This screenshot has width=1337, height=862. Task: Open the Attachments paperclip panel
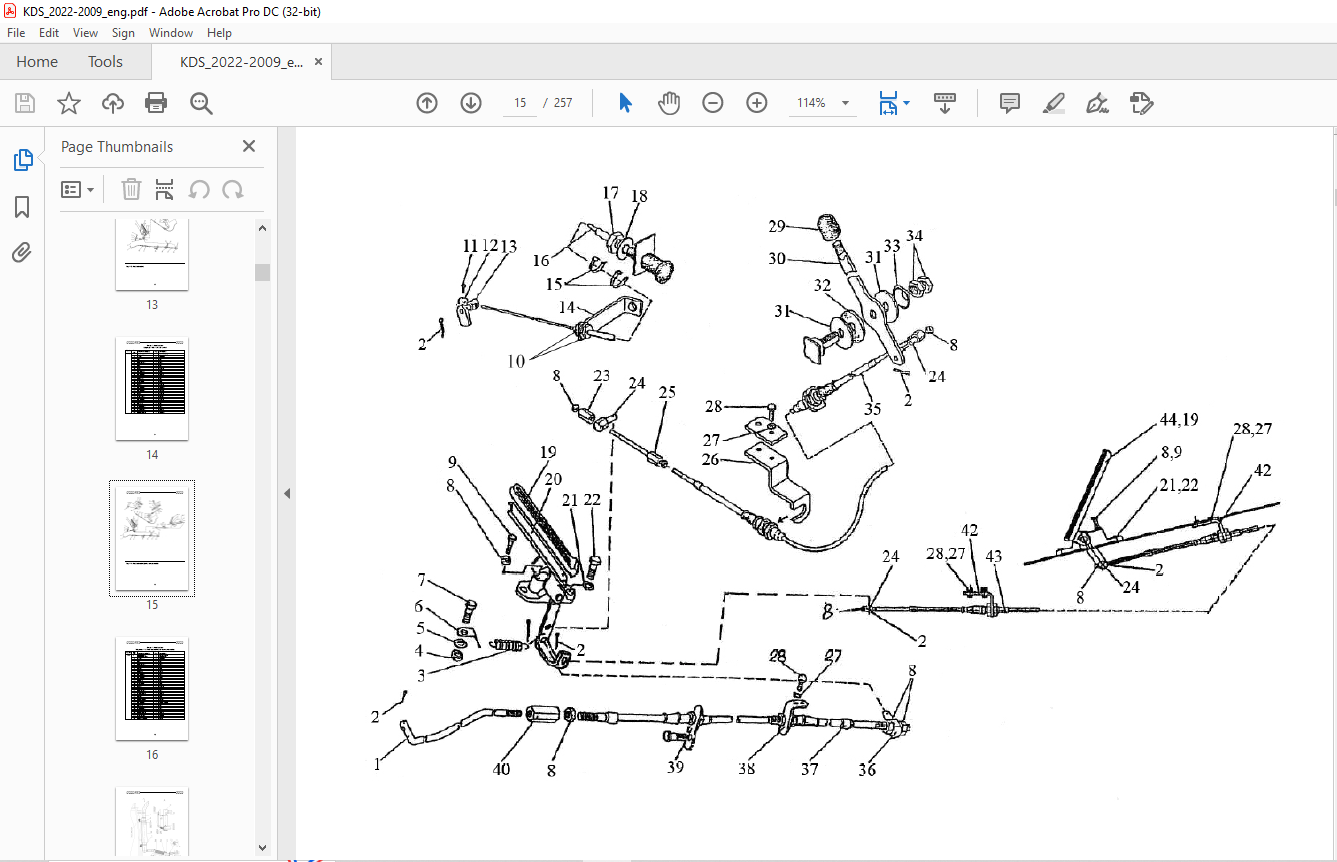tap(22, 252)
